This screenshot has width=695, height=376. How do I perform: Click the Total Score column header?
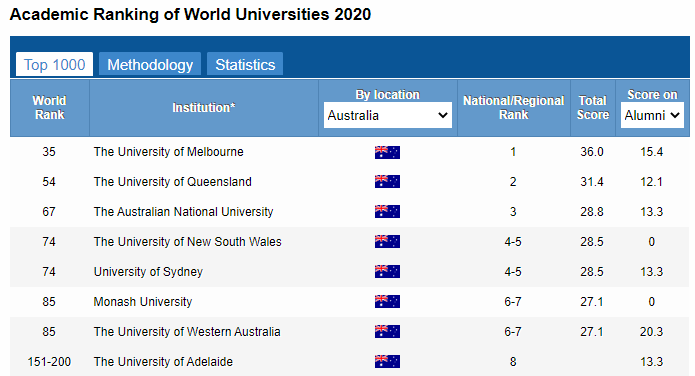click(x=593, y=108)
